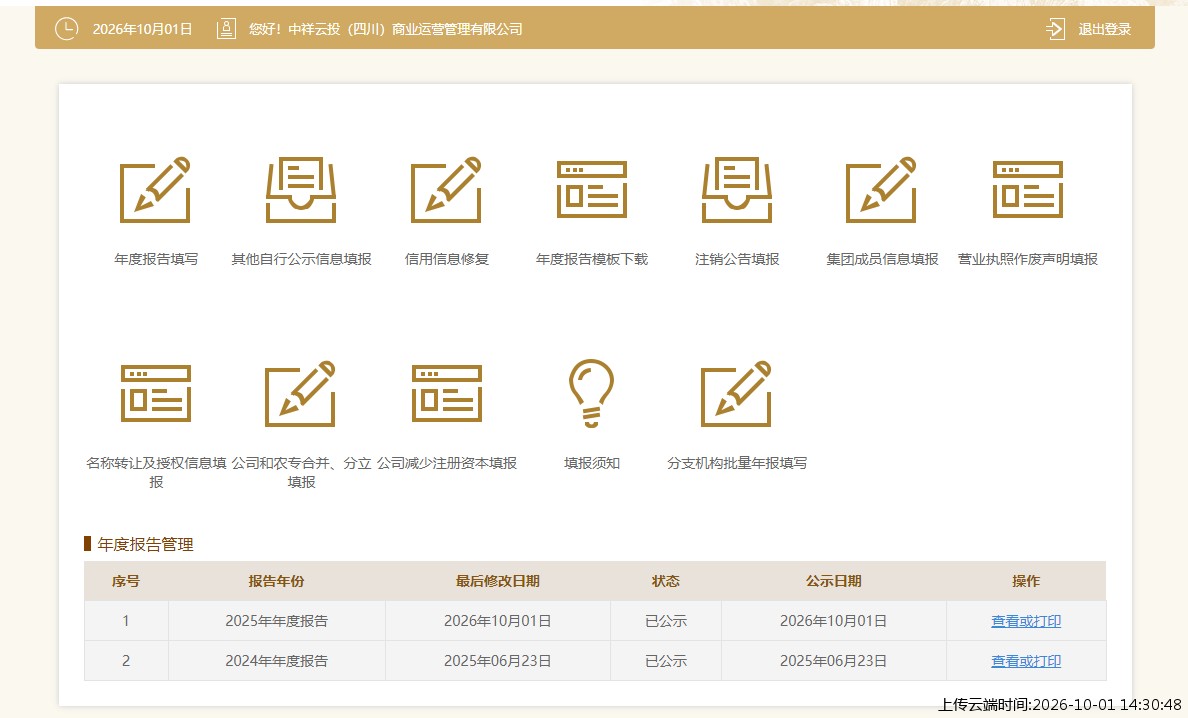Image resolution: width=1188 pixels, height=718 pixels.
Task: Click the user profile icon in header
Action: (226, 29)
